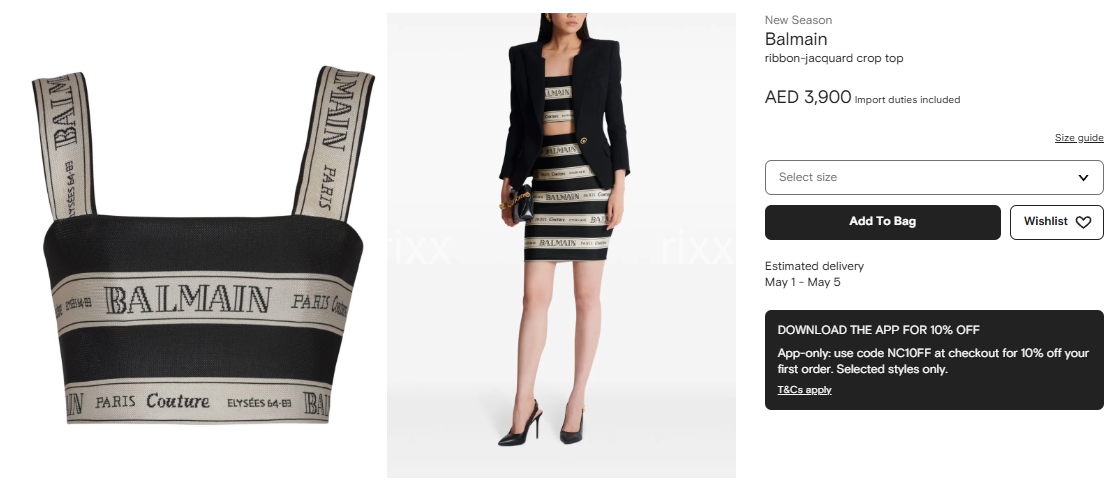The width and height of the screenshot is (1112, 484).
Task: Click the May 1 - May 5 delivery dates
Action: click(x=802, y=282)
